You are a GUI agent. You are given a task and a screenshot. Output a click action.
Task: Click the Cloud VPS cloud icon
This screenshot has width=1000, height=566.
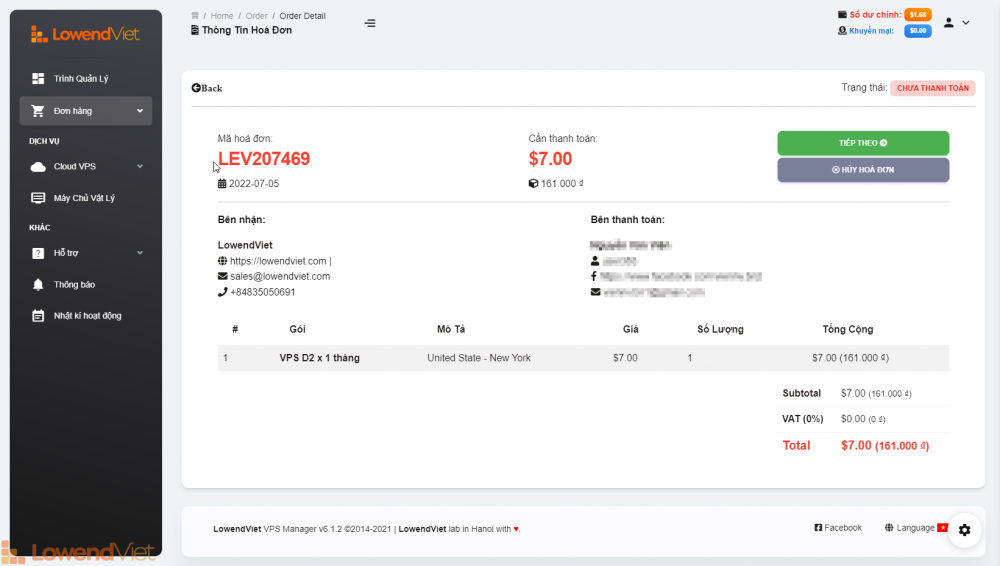coord(38,167)
